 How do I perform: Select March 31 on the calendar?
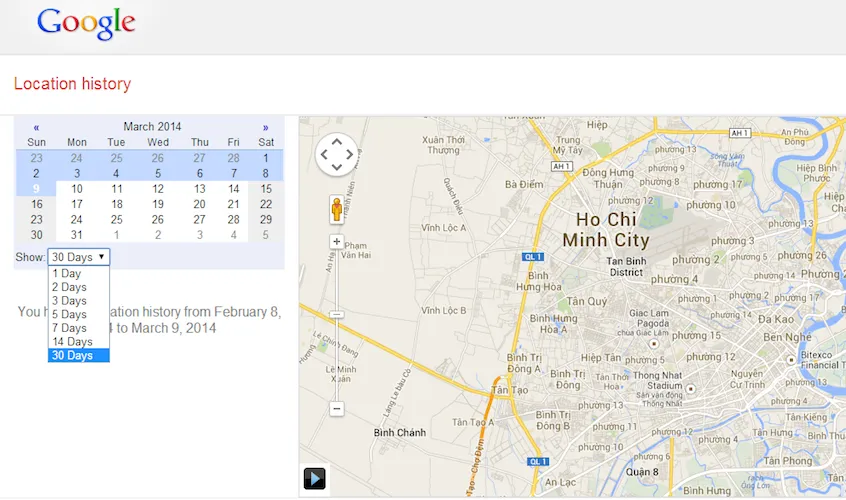[x=76, y=235]
